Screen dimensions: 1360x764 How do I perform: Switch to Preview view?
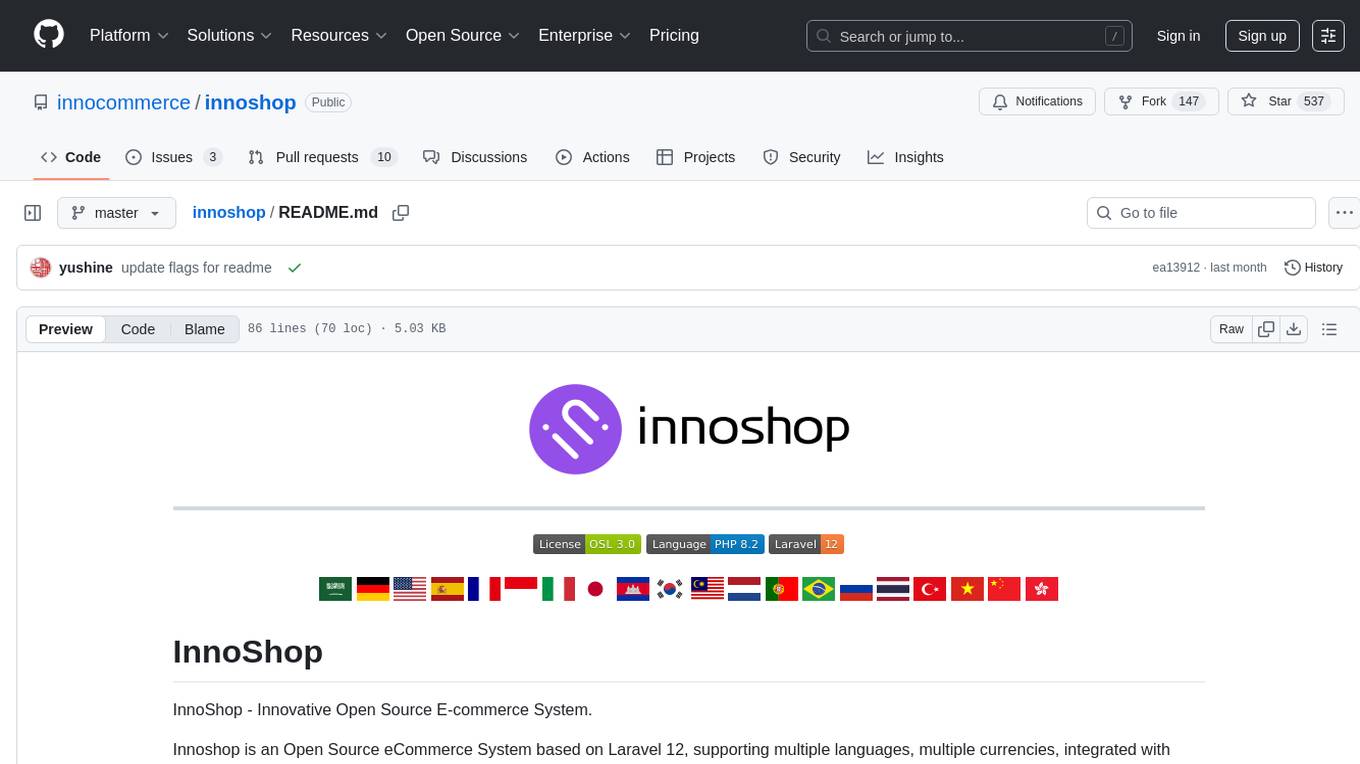tap(66, 329)
